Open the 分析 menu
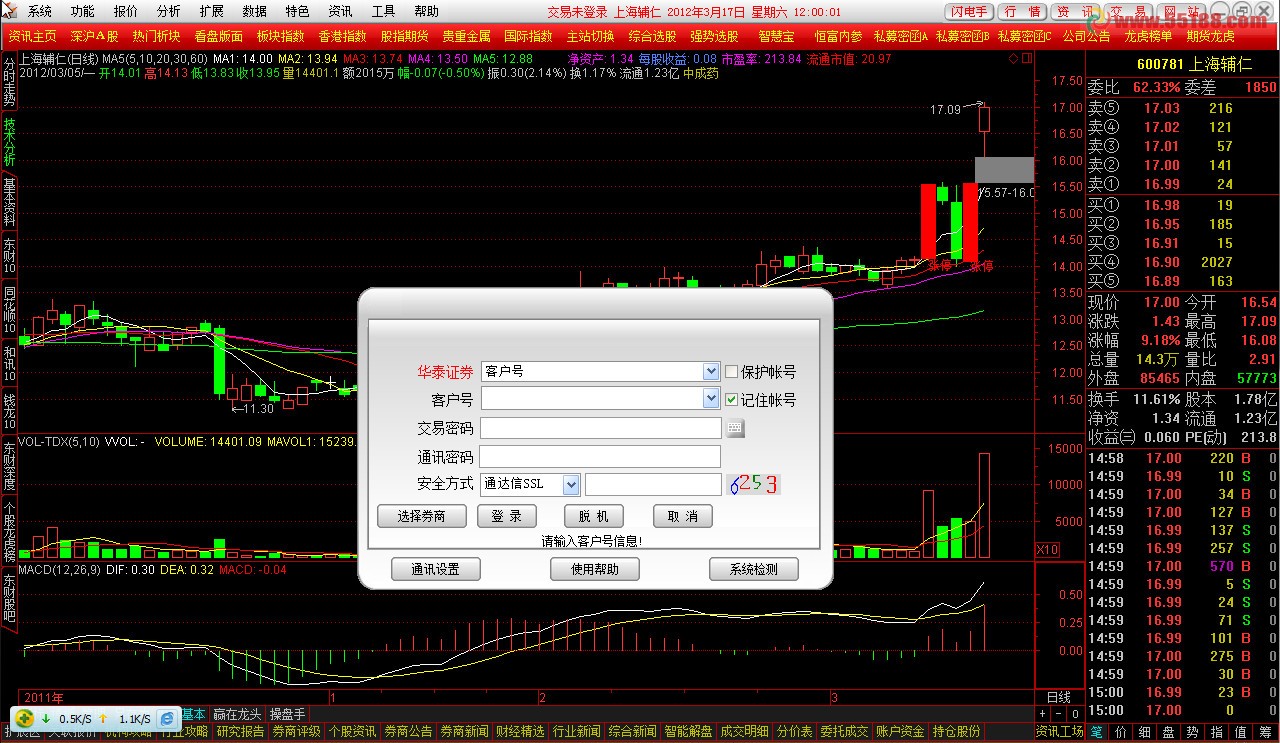This screenshot has height=743, width=1280. tap(169, 12)
